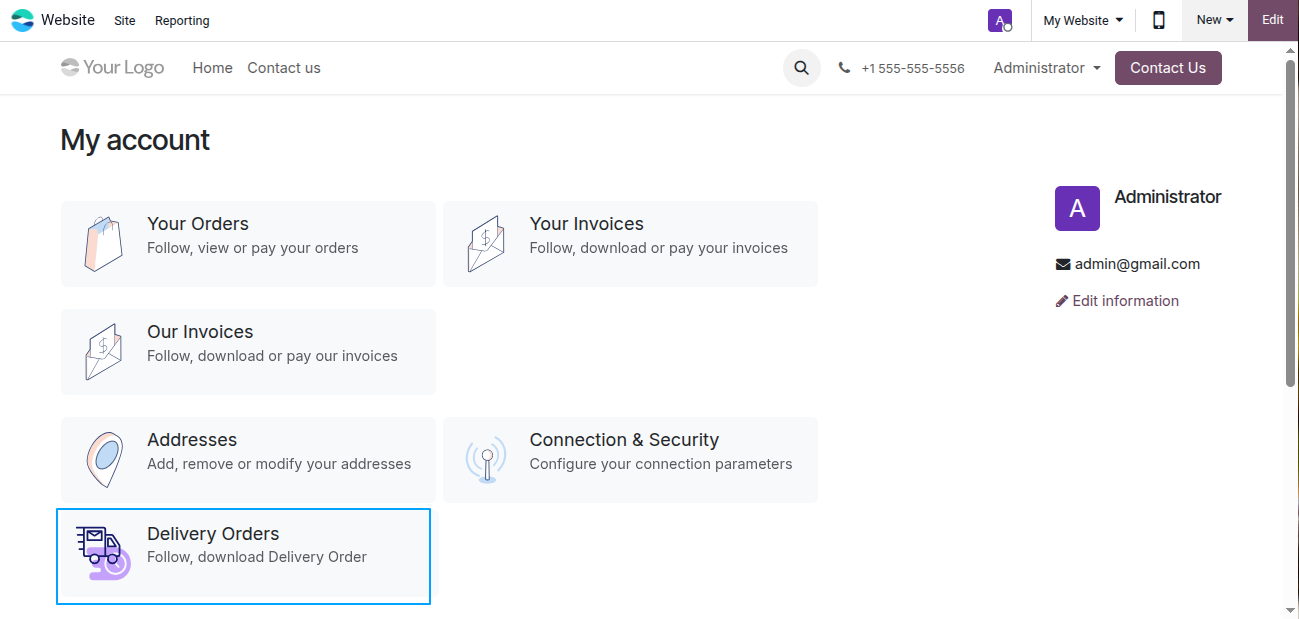
Task: Open the Reporting menu
Action: tap(182, 20)
